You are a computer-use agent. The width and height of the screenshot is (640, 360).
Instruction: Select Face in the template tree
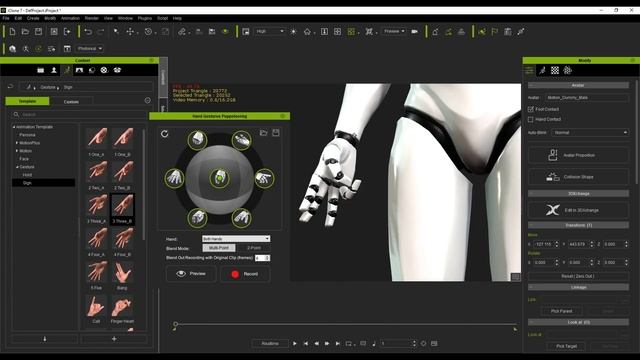(x=24, y=159)
